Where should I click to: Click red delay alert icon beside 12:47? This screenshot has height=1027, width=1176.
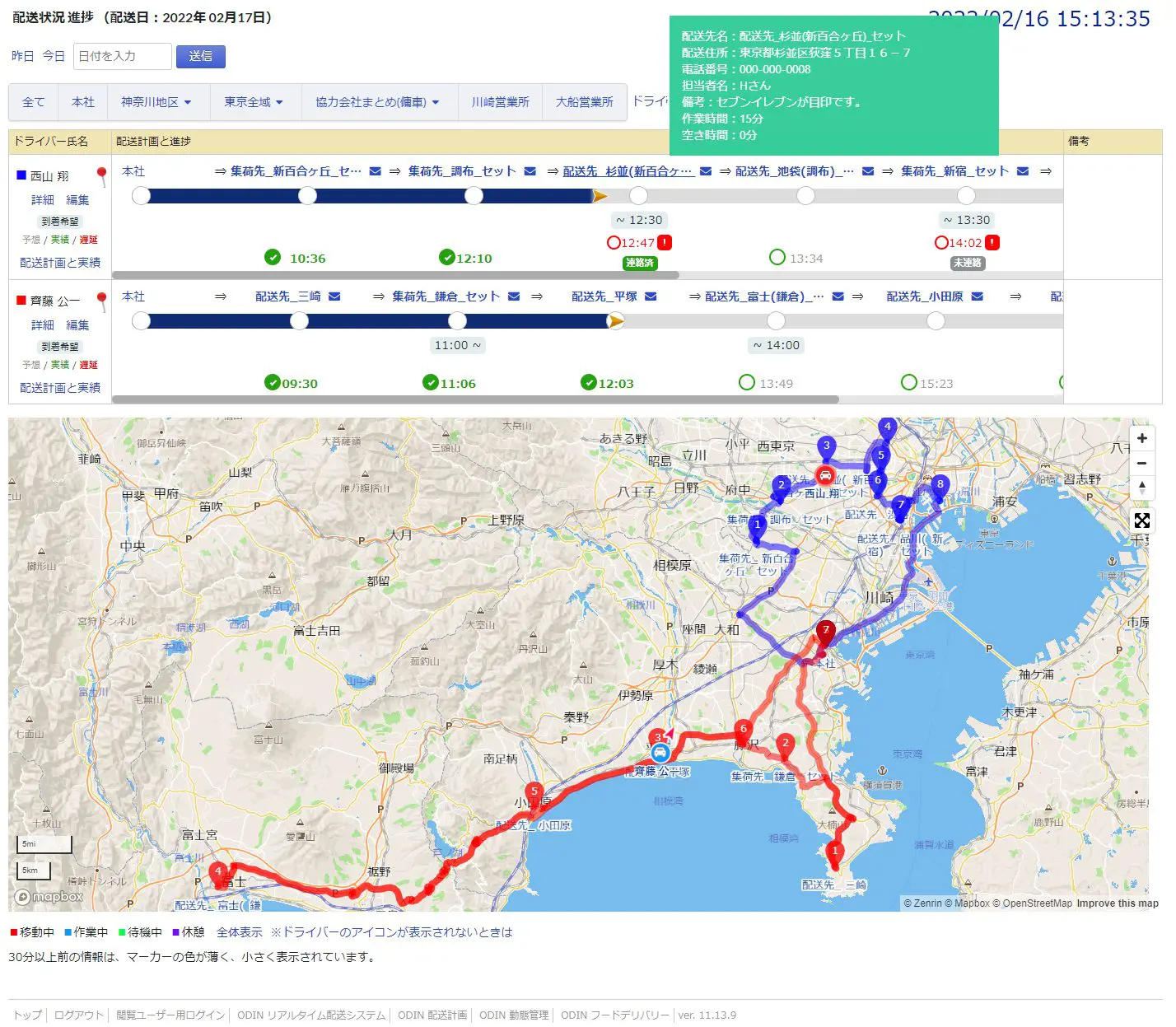click(665, 242)
